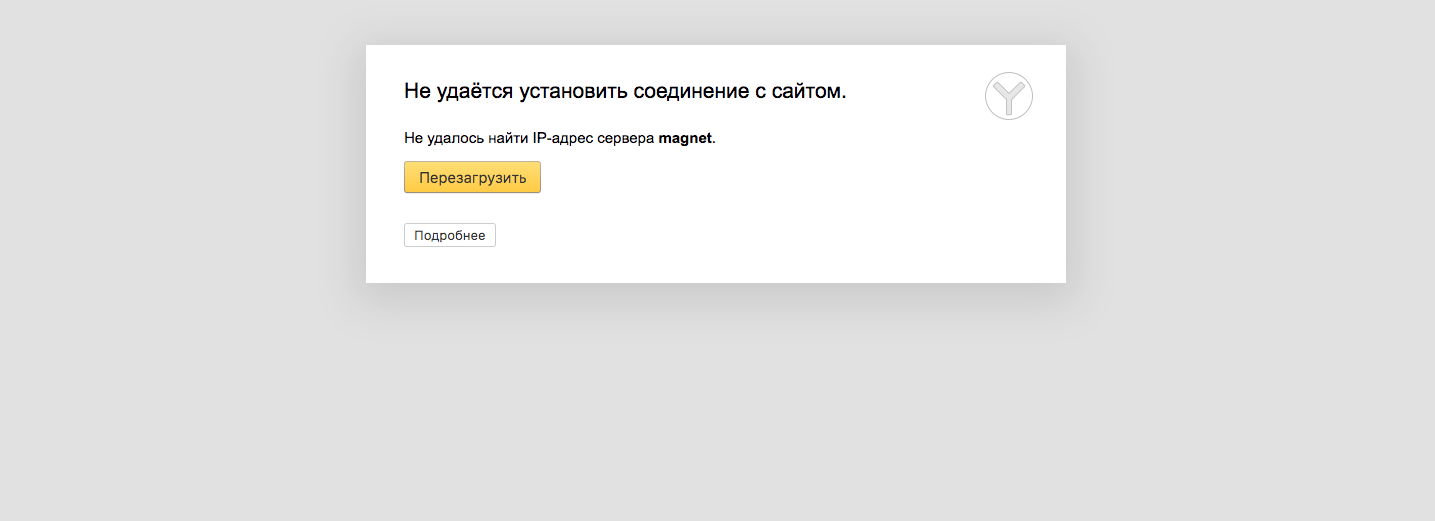
Task: Retry connection with the yellow reload button
Action: point(472,178)
